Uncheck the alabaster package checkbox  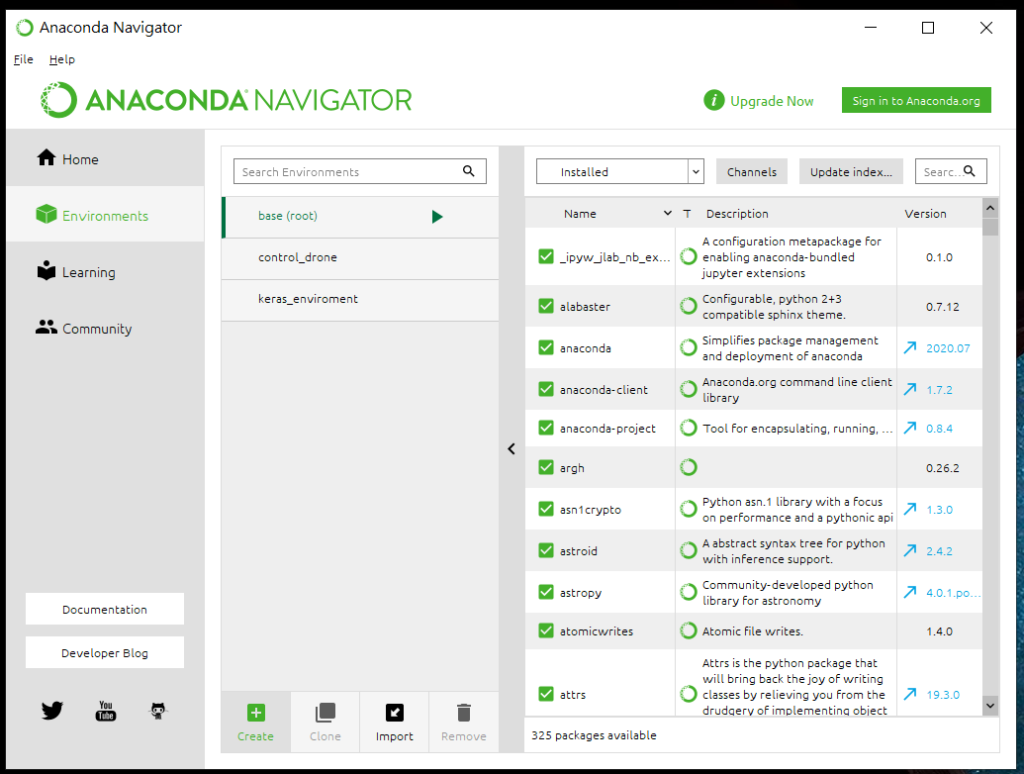pos(546,307)
